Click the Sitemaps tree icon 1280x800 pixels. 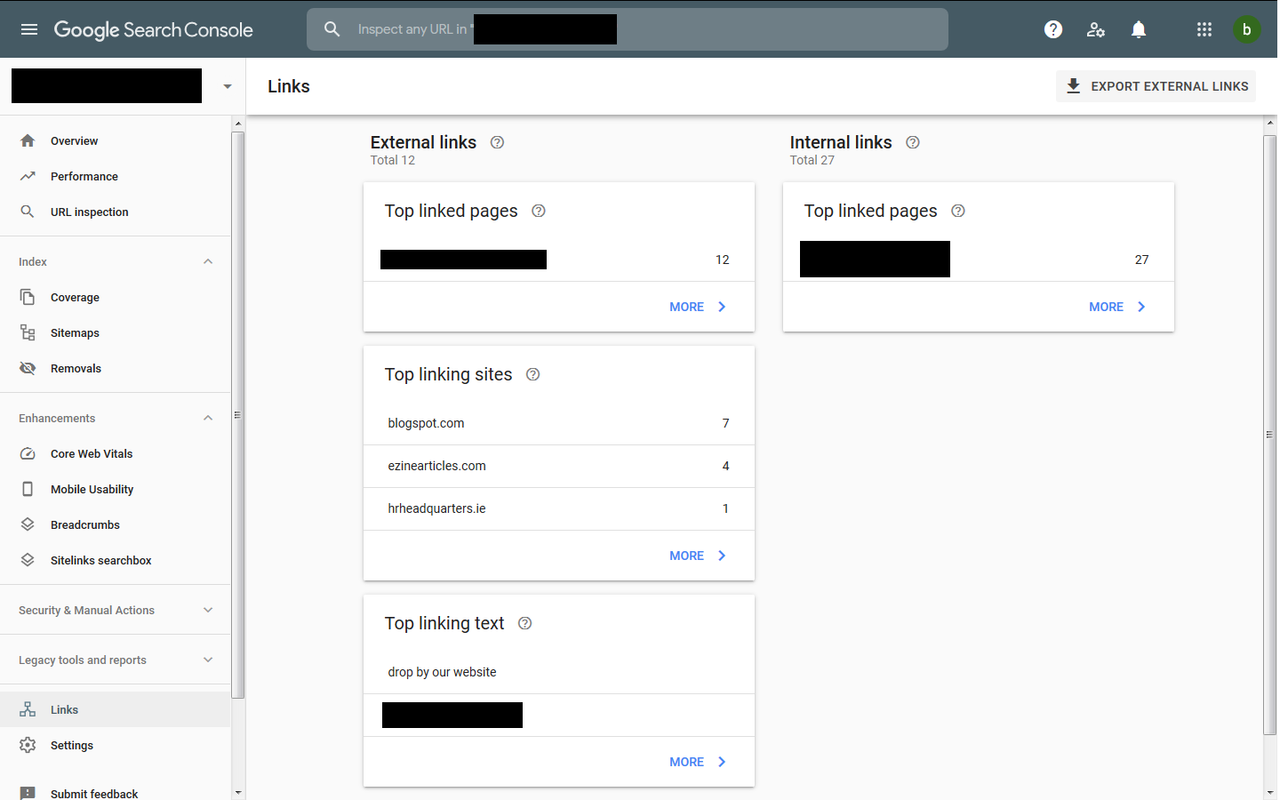click(x=28, y=333)
